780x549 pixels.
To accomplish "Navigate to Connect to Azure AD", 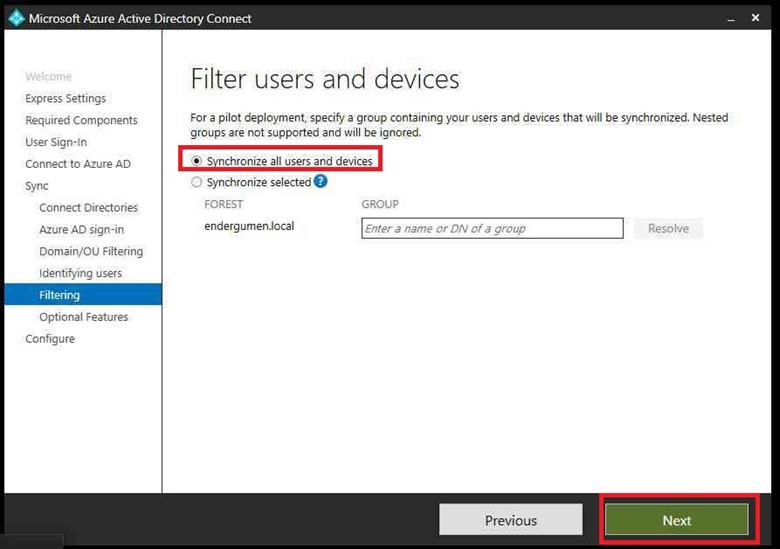I will (77, 164).
